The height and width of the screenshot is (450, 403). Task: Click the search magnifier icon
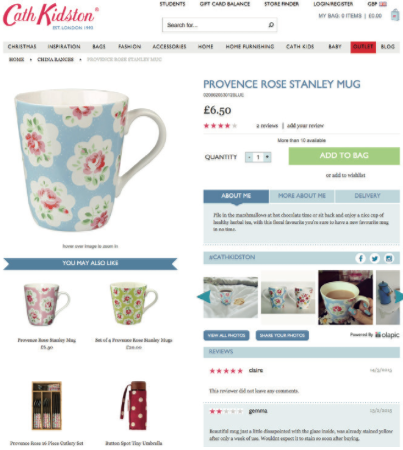pos(271,25)
